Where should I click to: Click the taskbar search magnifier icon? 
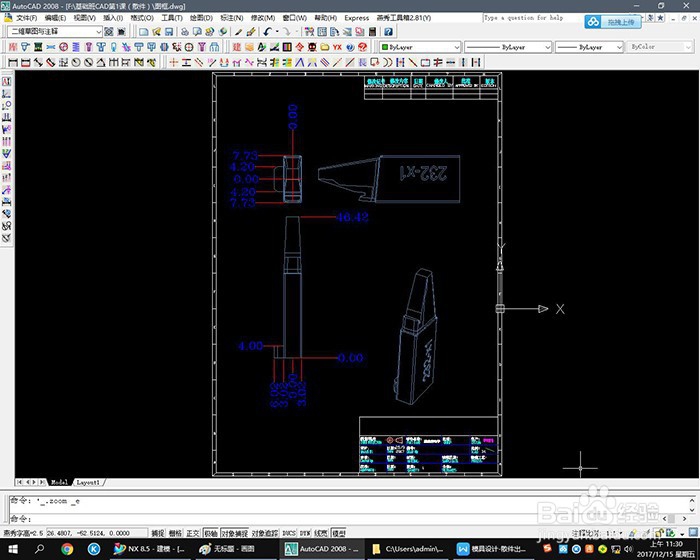pyautogui.click(x=39, y=549)
